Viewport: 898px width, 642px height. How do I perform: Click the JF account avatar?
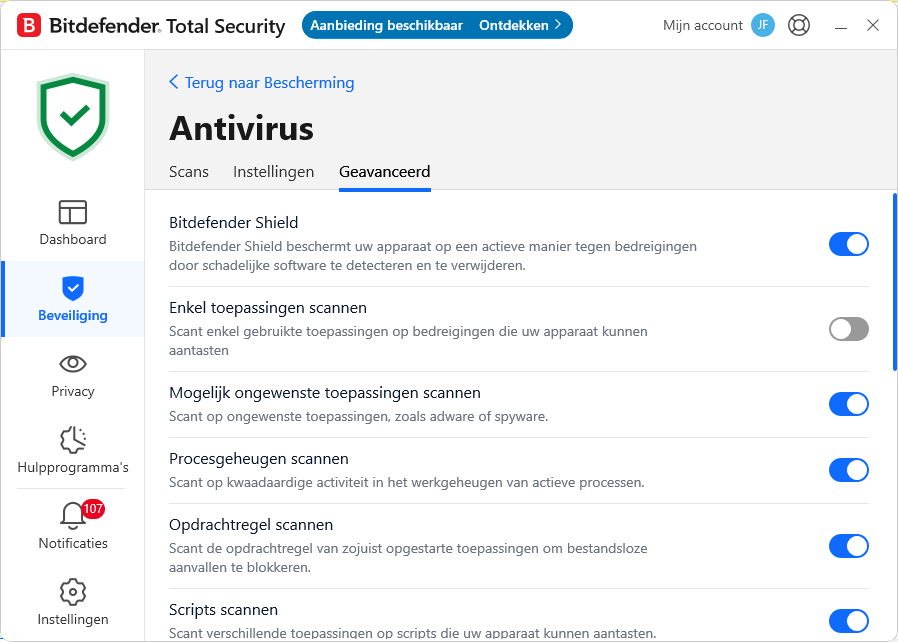coord(763,25)
